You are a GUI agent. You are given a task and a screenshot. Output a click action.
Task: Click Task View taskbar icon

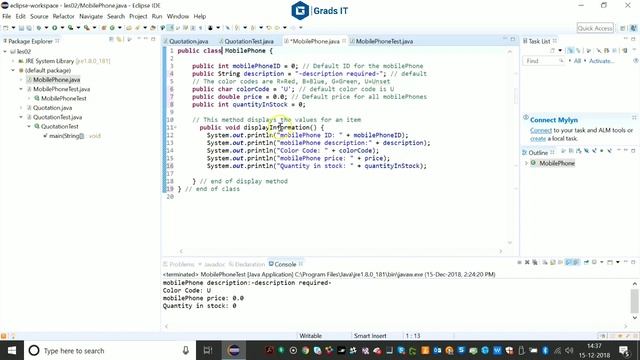(x=208, y=350)
